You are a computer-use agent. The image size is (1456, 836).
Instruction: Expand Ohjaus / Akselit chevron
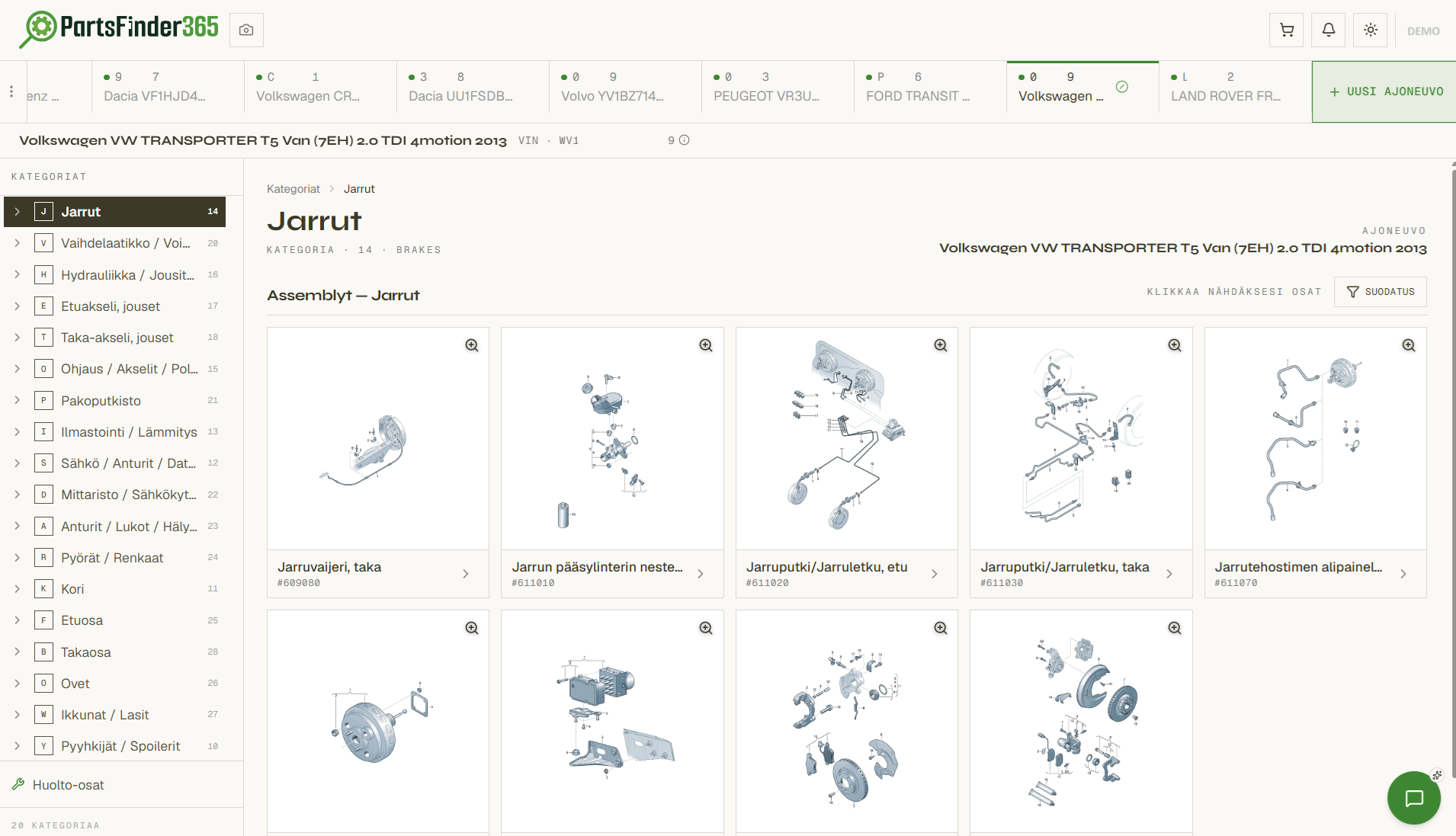pyautogui.click(x=17, y=369)
